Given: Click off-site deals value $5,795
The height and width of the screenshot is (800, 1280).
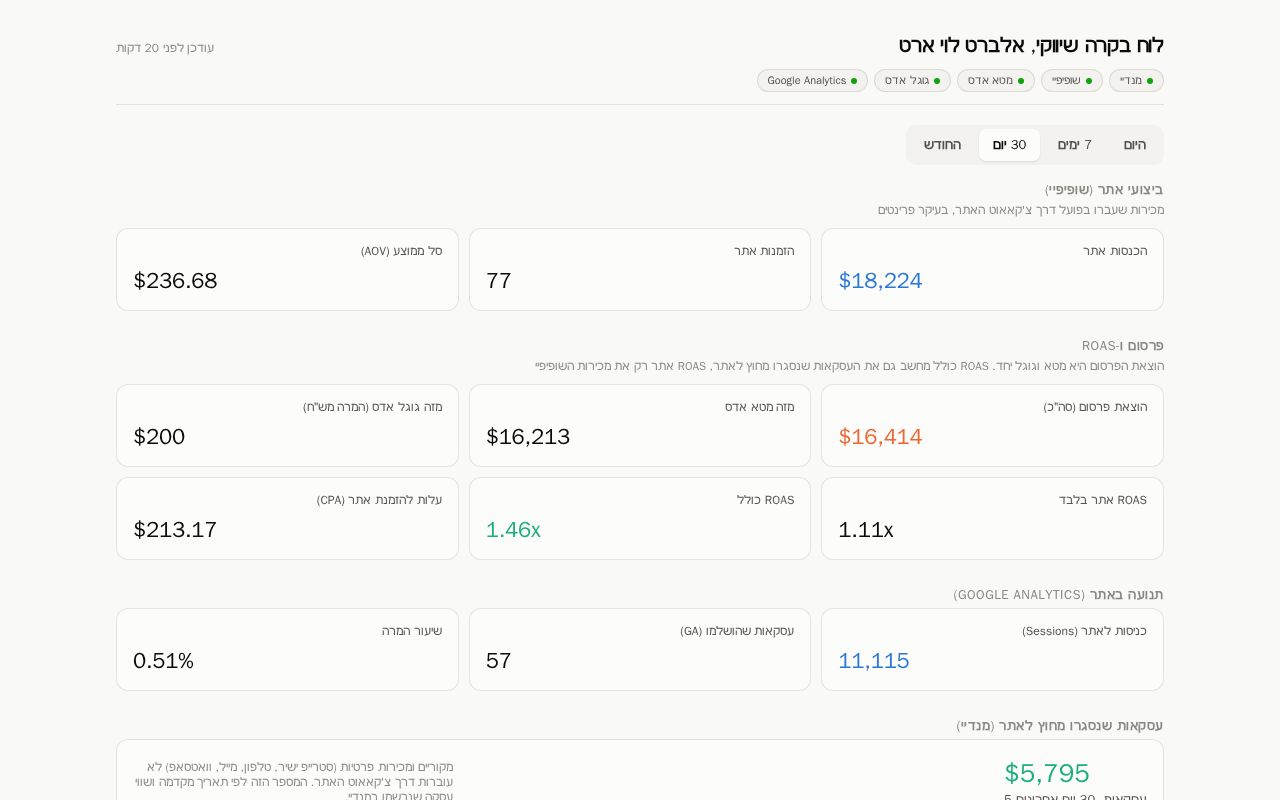Looking at the screenshot, I should pyautogui.click(x=1047, y=773).
